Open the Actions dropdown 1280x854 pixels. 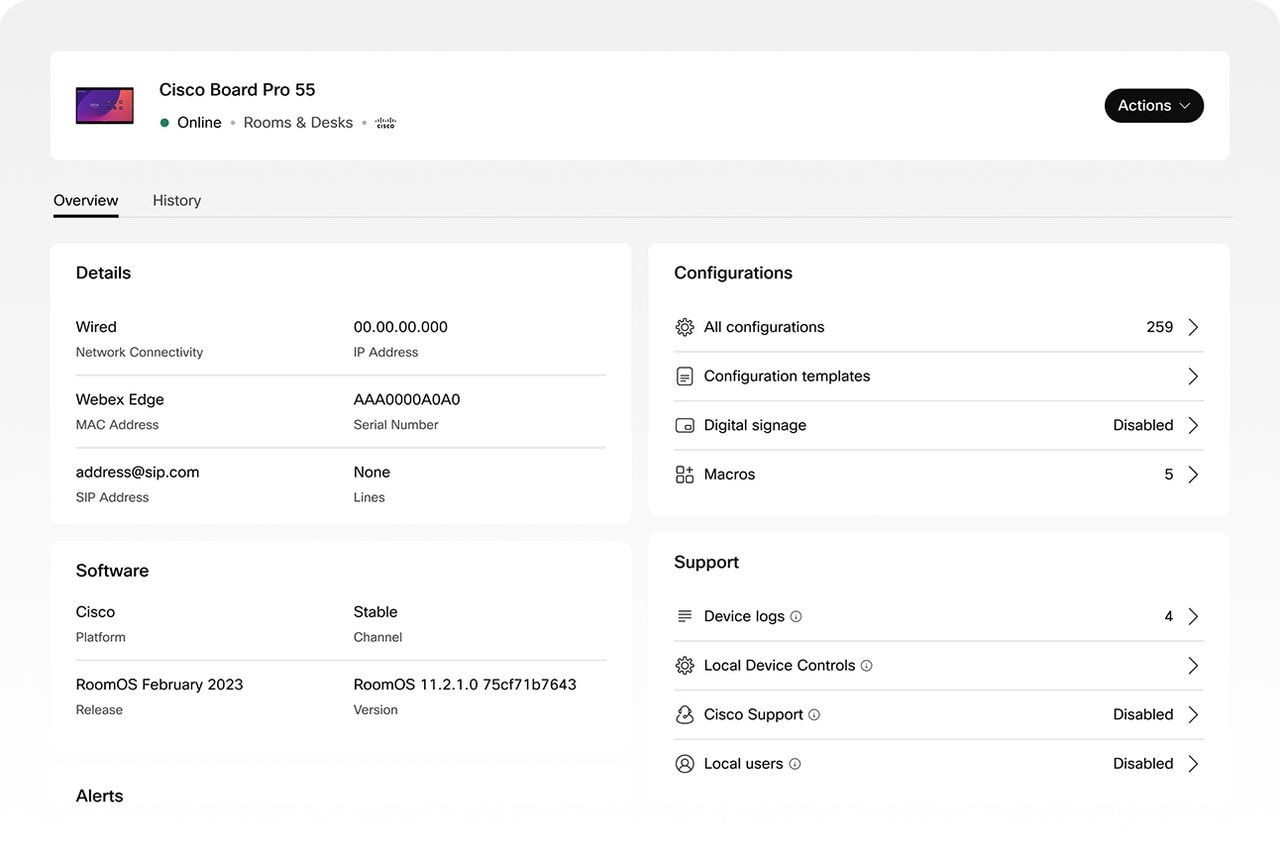tap(1154, 105)
